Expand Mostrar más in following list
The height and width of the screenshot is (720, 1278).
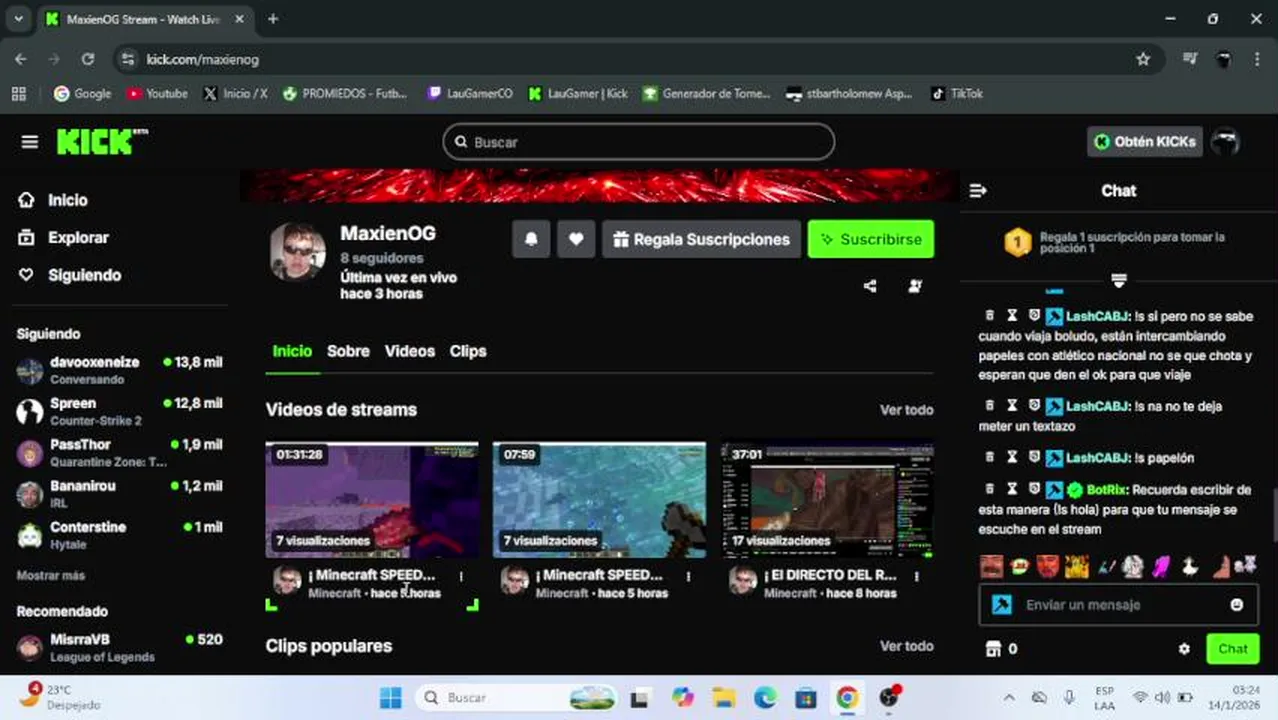(51, 576)
